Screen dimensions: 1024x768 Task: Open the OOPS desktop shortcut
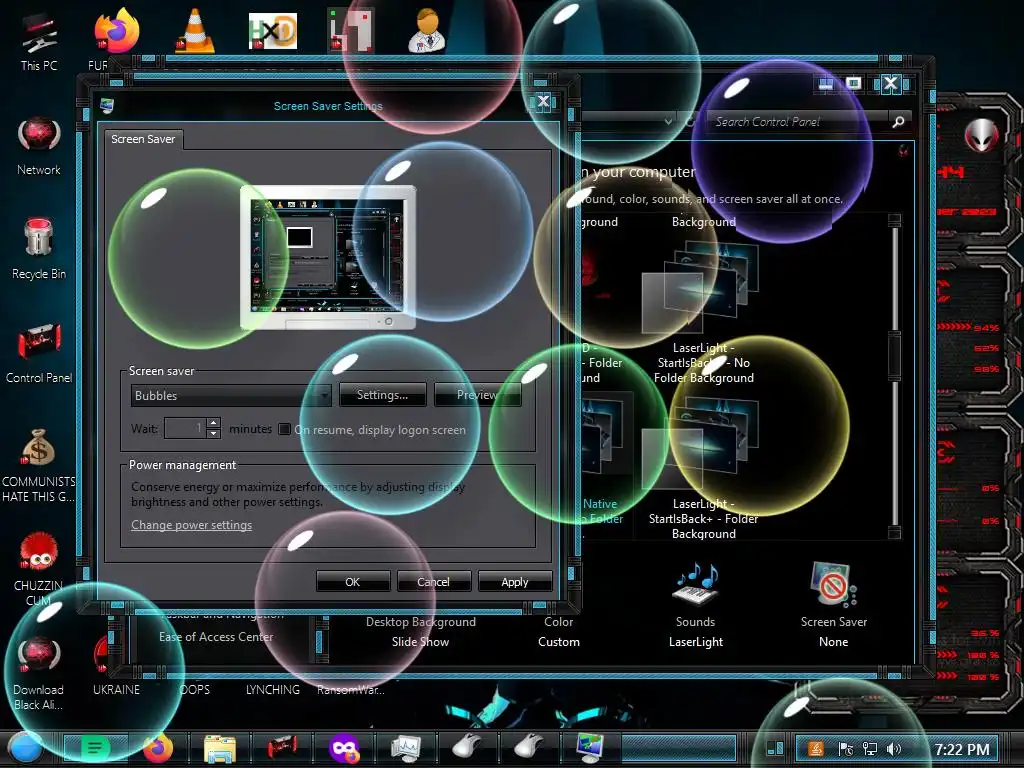click(x=195, y=690)
